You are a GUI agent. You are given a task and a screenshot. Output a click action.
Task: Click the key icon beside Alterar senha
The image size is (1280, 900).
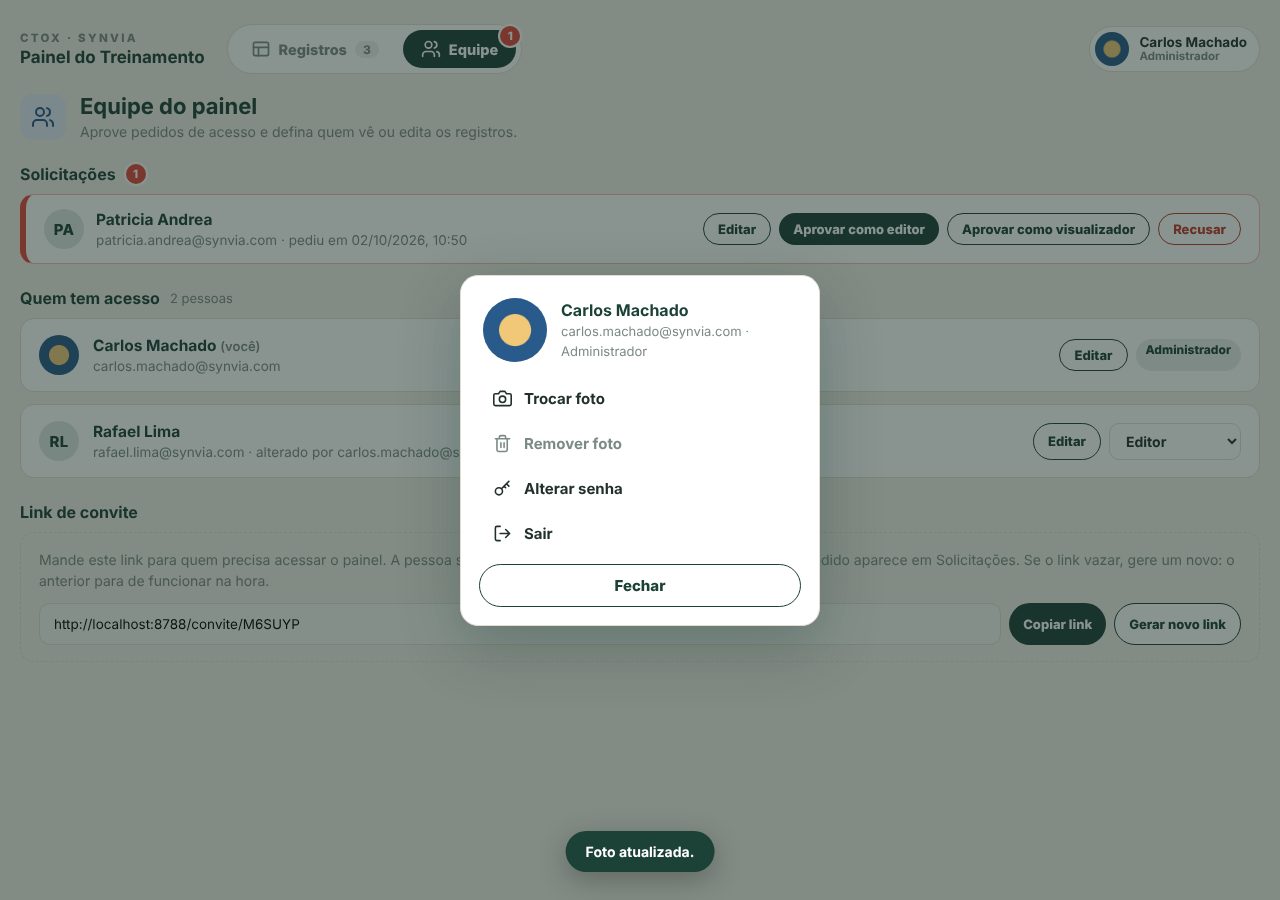click(502, 489)
